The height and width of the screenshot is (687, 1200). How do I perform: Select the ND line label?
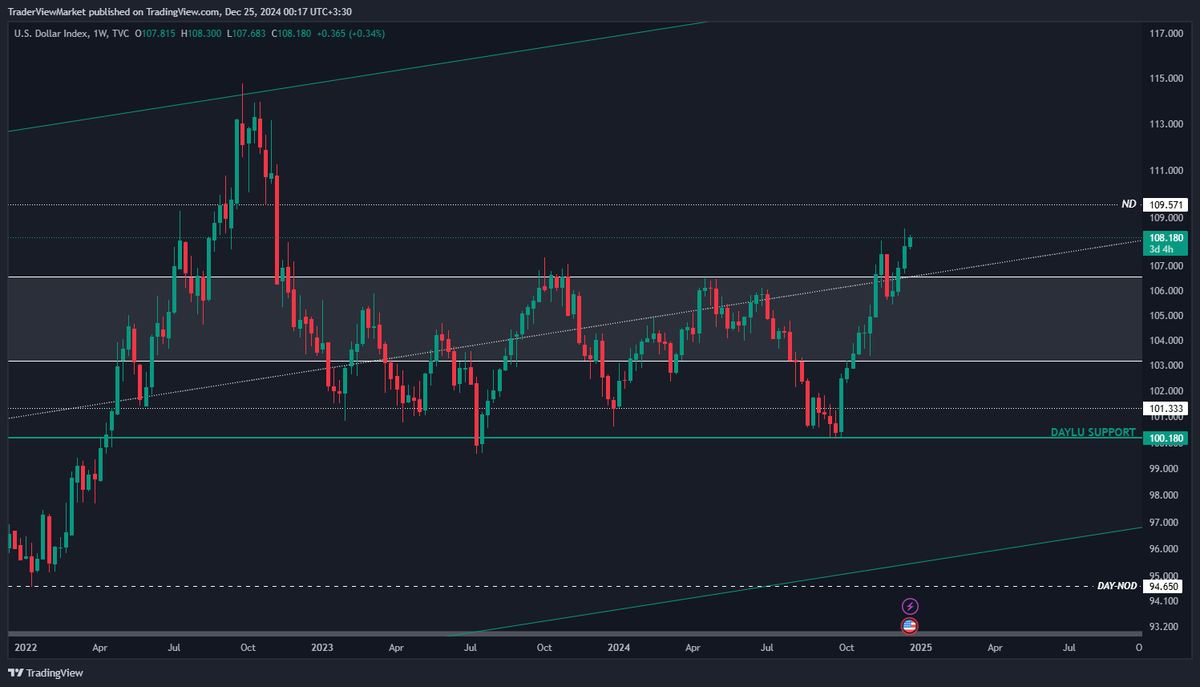click(x=1128, y=204)
